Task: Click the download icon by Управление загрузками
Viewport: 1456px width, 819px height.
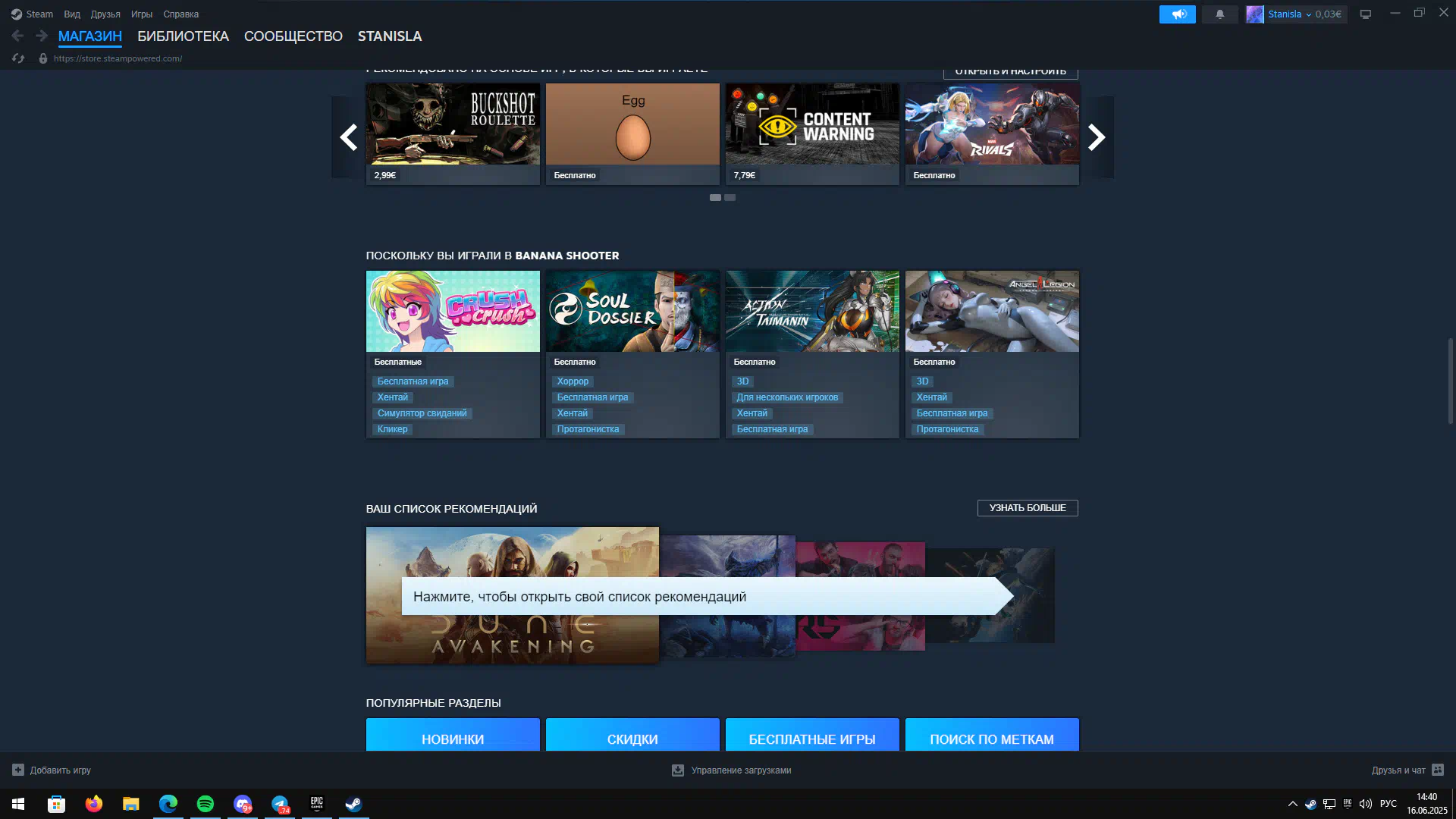Action: coord(678,770)
